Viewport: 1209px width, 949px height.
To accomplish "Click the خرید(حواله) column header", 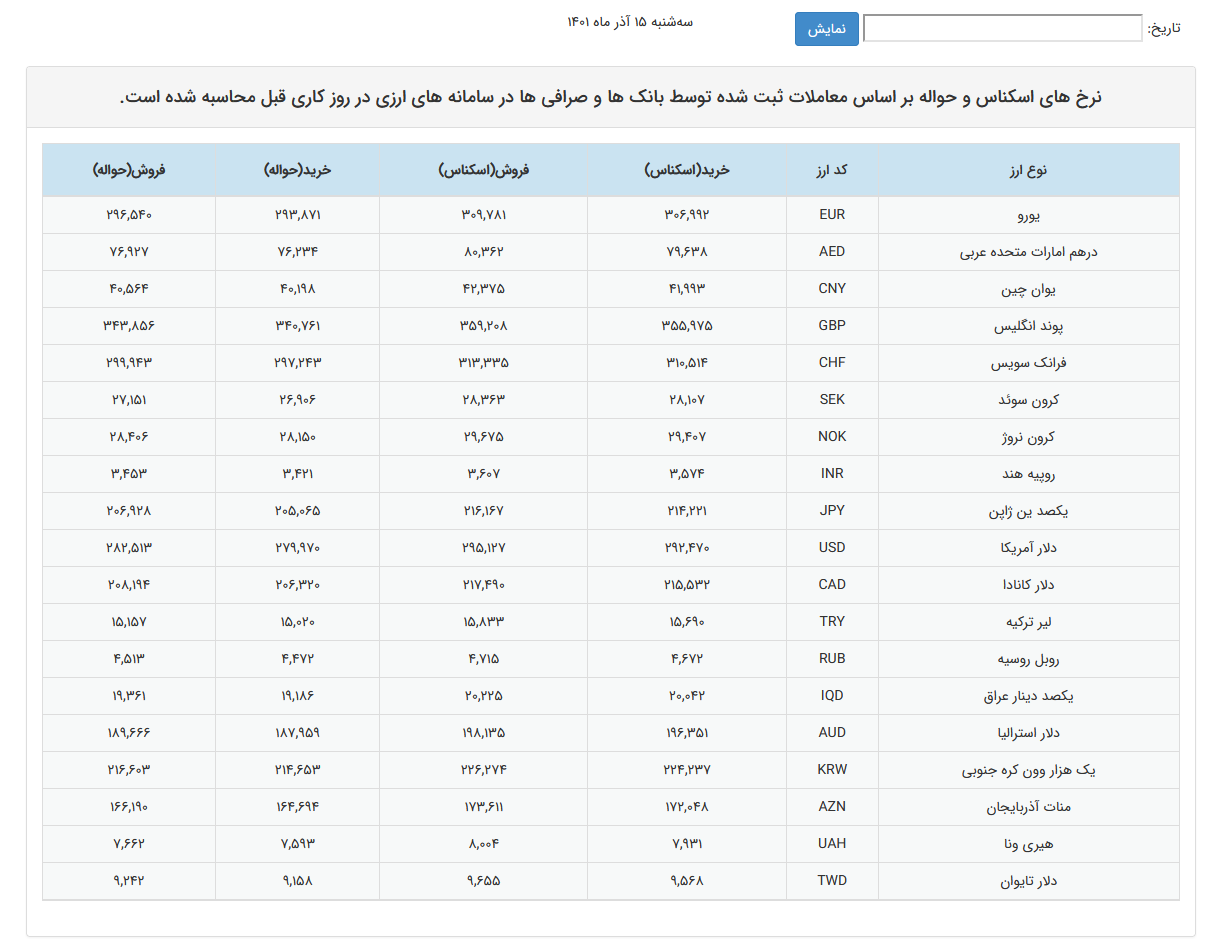I will [297, 170].
